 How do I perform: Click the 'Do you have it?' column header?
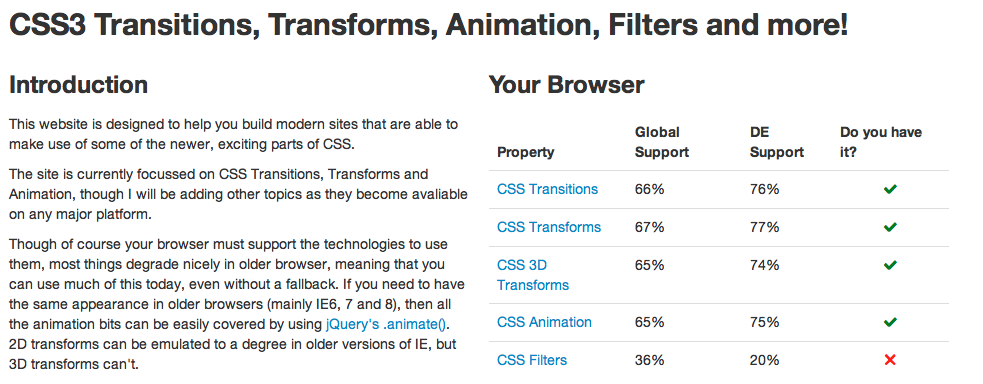click(881, 142)
